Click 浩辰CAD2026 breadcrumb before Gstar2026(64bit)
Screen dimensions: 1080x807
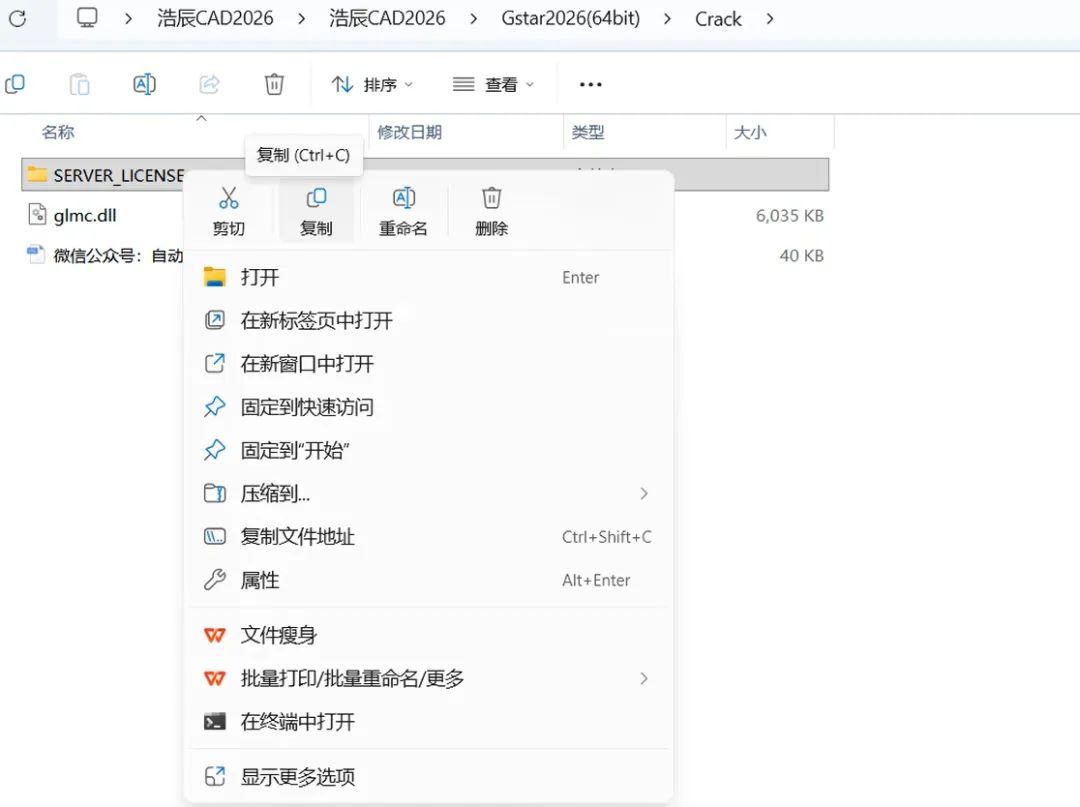point(387,19)
